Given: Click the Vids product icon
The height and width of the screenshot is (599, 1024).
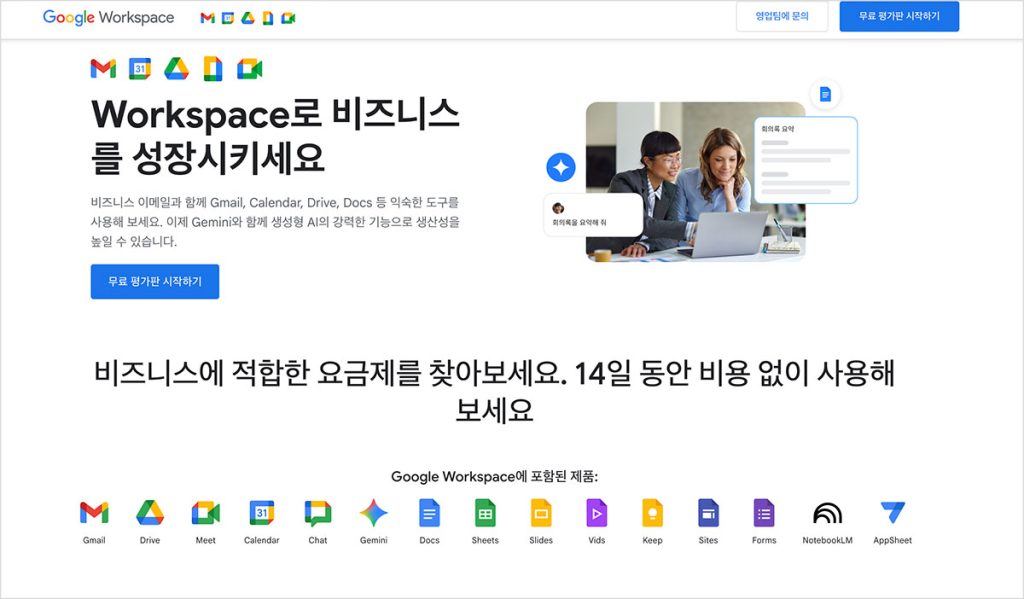Looking at the screenshot, I should coord(597,513).
